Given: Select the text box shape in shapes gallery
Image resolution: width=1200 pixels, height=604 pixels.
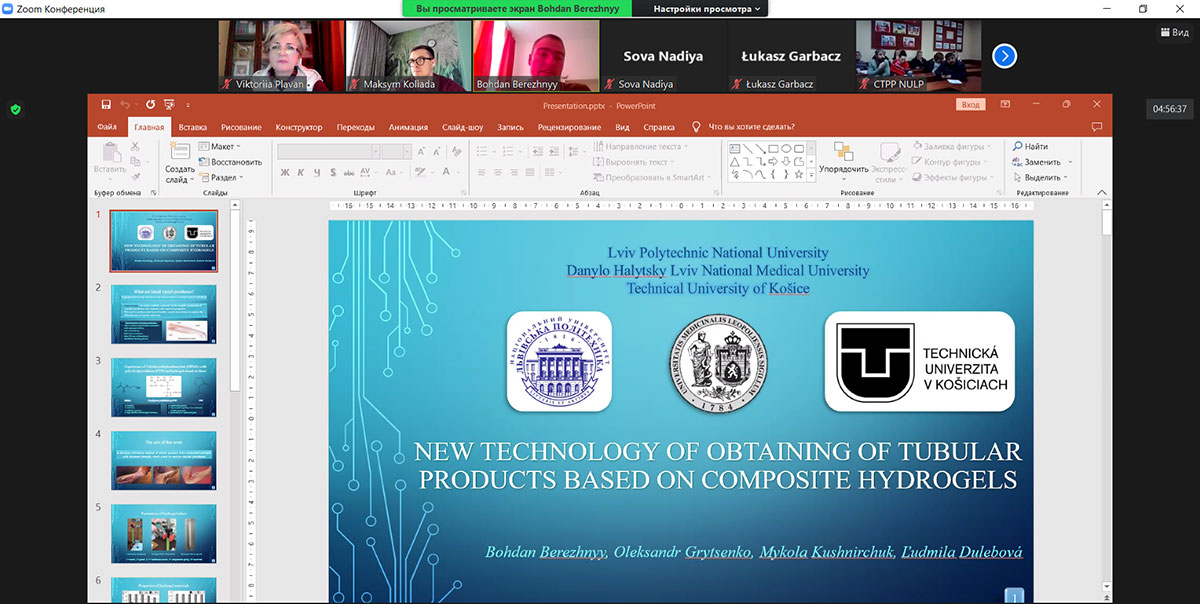Looking at the screenshot, I should [734, 148].
